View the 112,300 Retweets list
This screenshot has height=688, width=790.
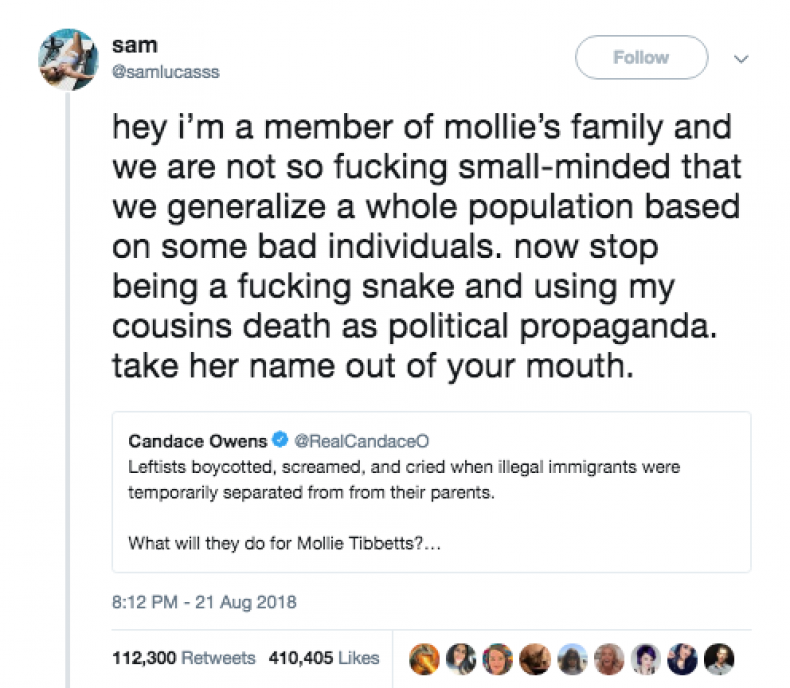[183, 658]
